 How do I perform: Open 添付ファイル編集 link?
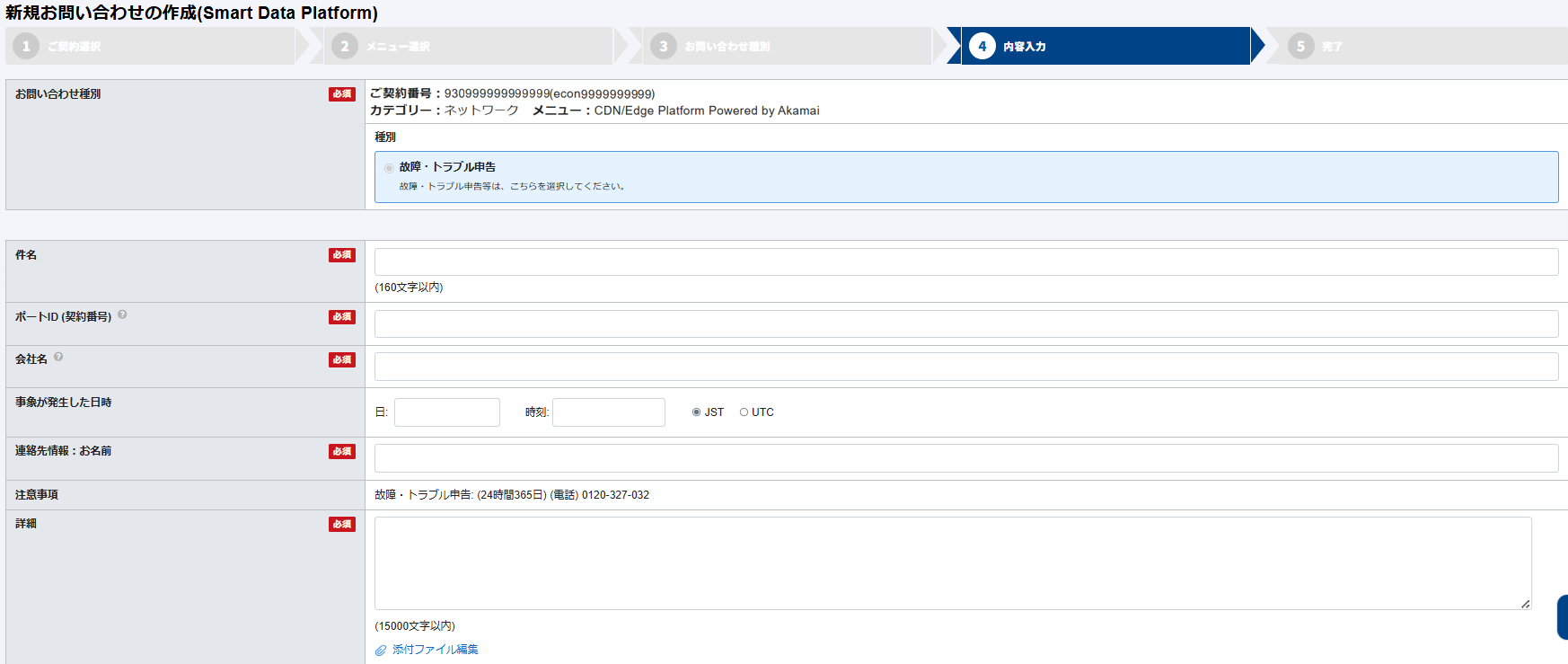point(435,650)
